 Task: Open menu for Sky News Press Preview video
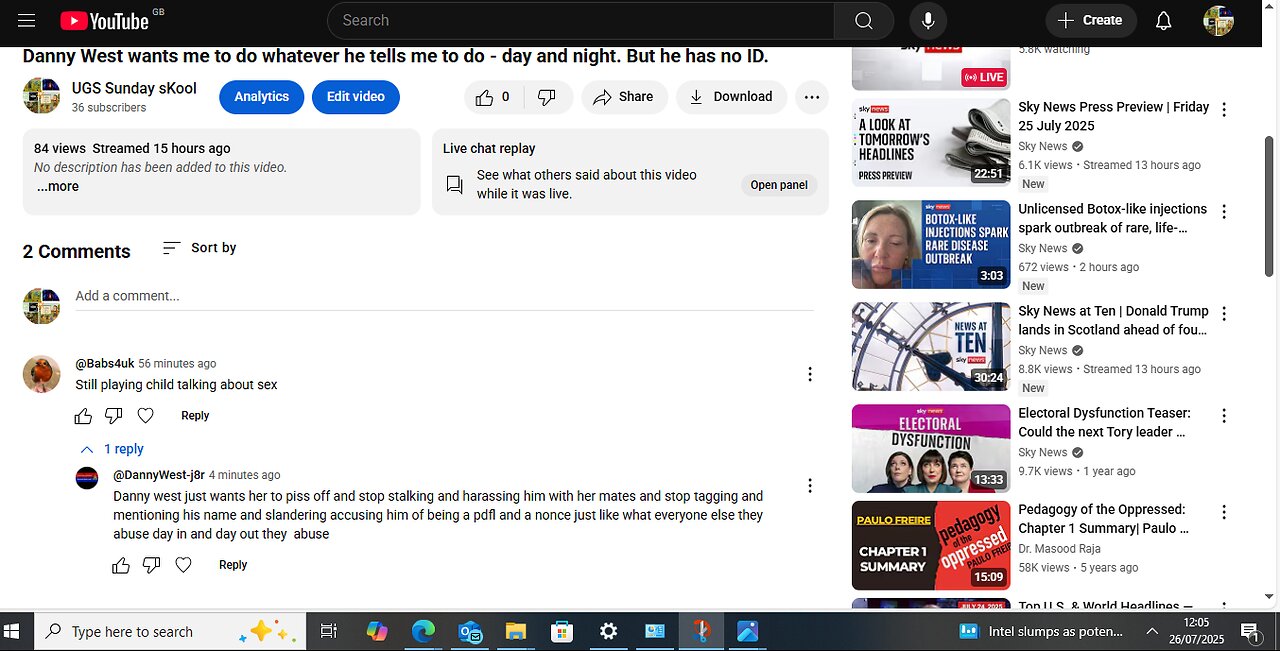pyautogui.click(x=1224, y=110)
